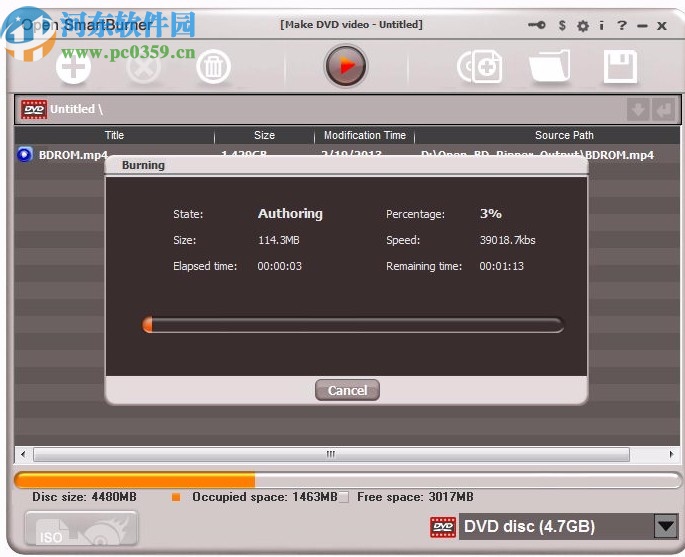Click the DVD icon beside Untitled
685x557 pixels.
tap(34, 109)
